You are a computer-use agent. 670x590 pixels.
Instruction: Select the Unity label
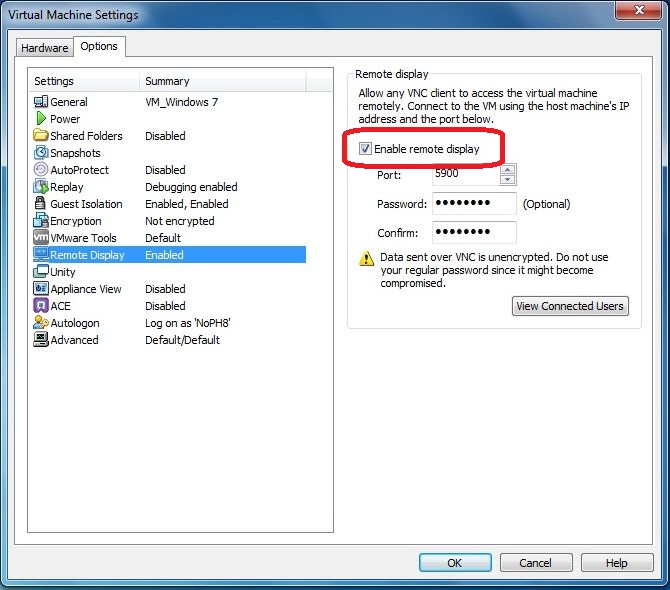click(x=63, y=272)
